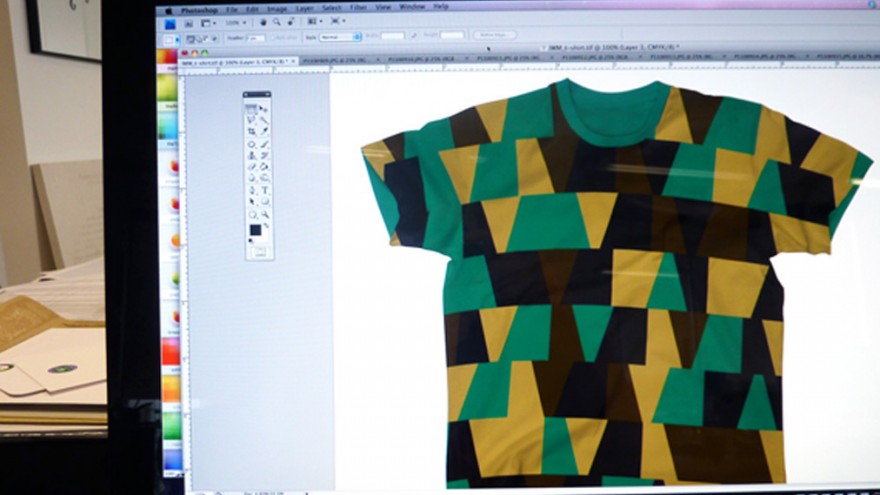The width and height of the screenshot is (880, 495).
Task: Open the Style dropdown showing Normal
Action: (x=340, y=36)
